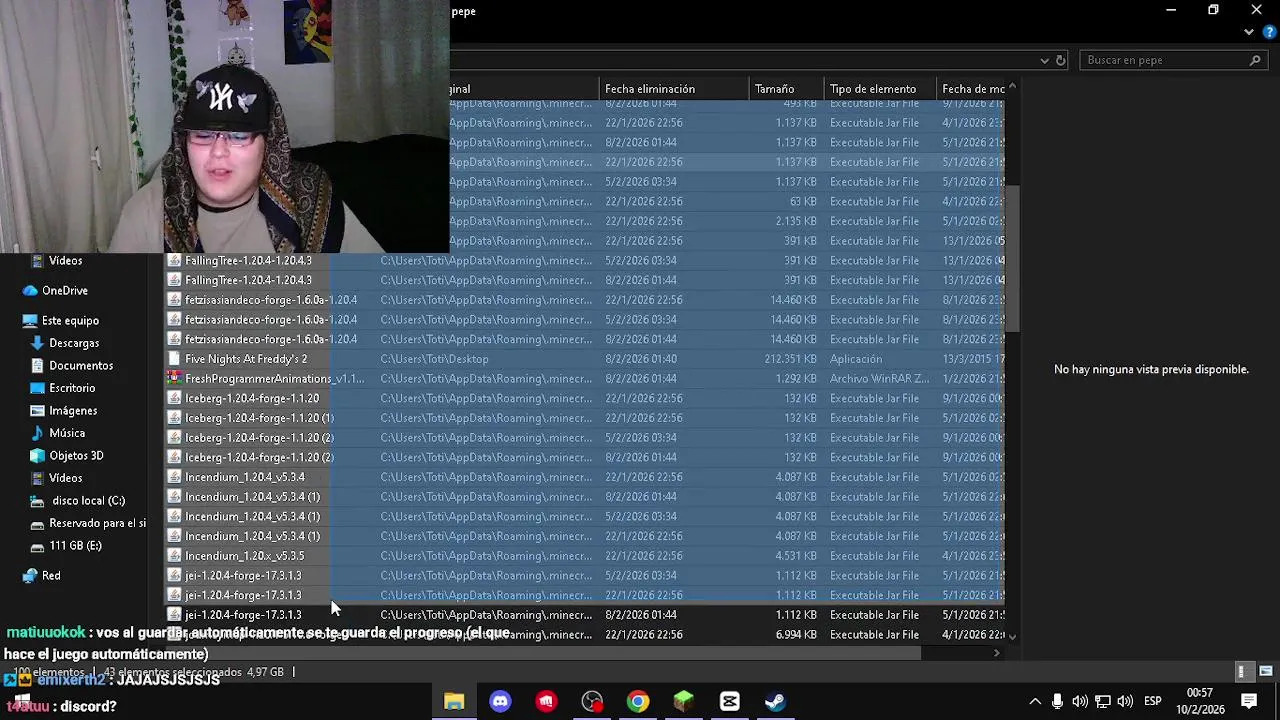
Task: Switch to large icons view layout
Action: (x=1265, y=672)
